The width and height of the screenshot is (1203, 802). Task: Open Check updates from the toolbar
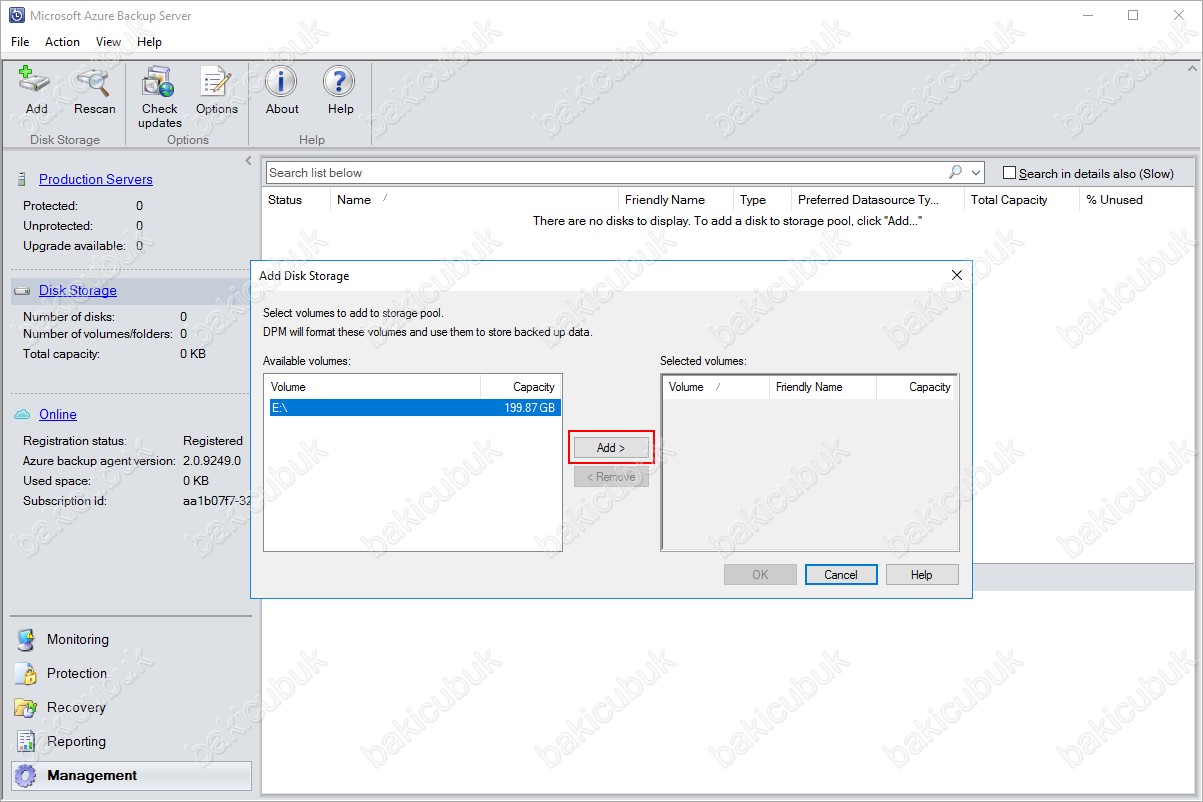[159, 82]
